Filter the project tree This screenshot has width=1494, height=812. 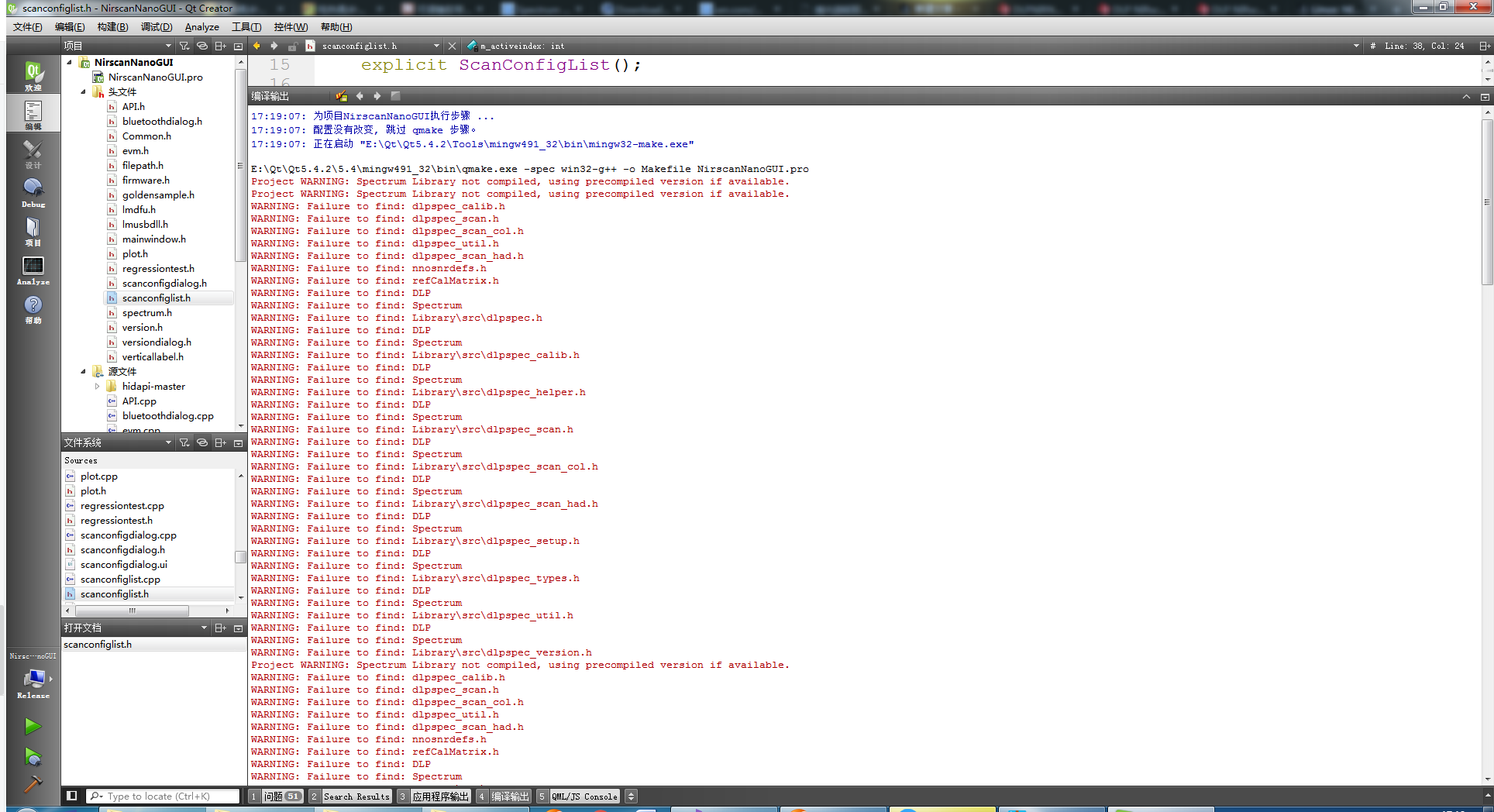[x=184, y=46]
